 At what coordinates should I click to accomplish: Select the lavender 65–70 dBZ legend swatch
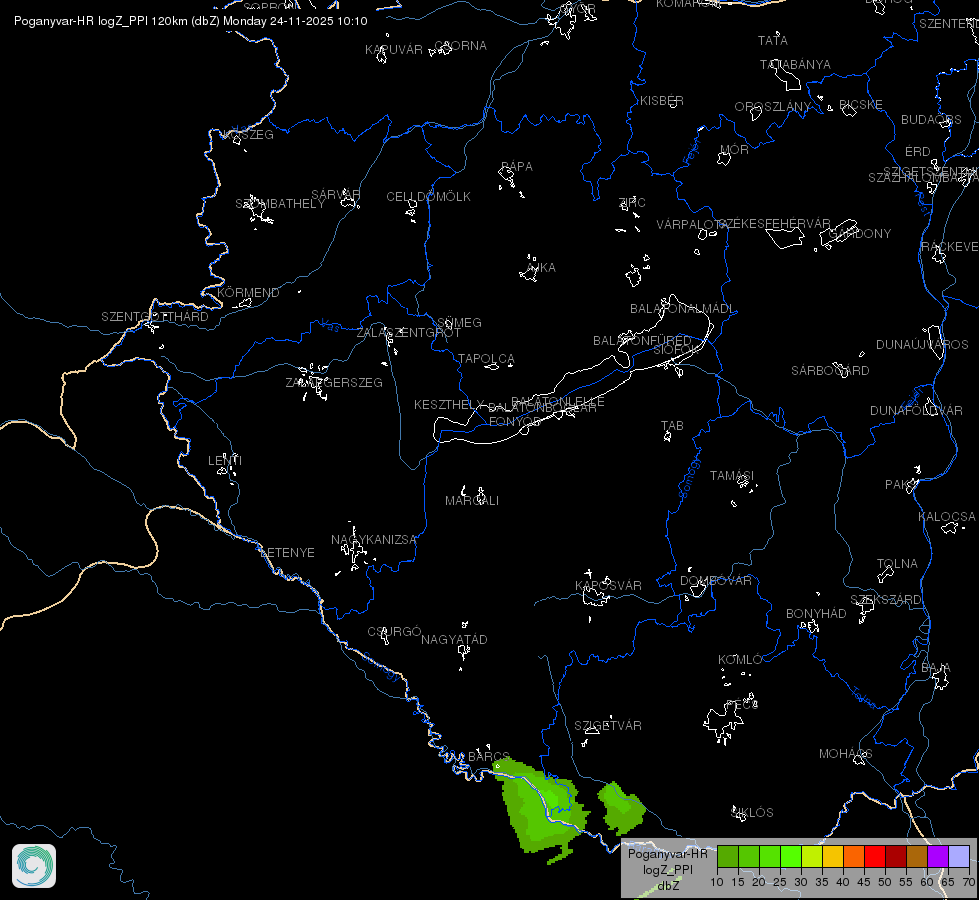coord(959,857)
